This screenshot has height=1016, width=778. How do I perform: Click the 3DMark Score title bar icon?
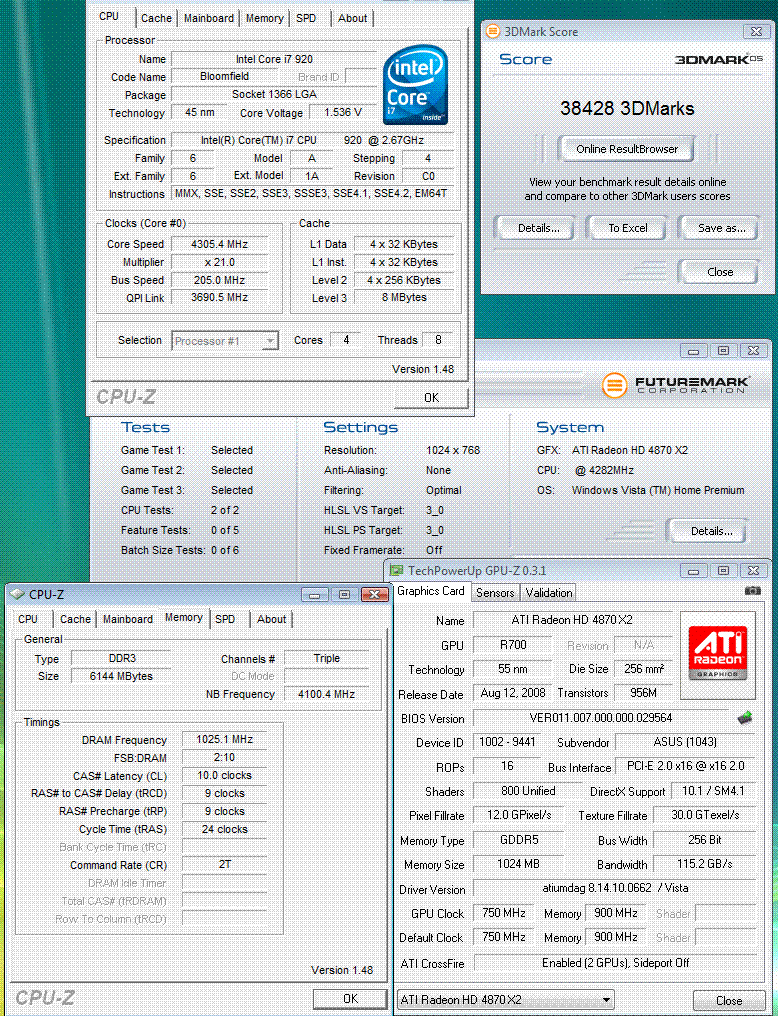coord(494,31)
